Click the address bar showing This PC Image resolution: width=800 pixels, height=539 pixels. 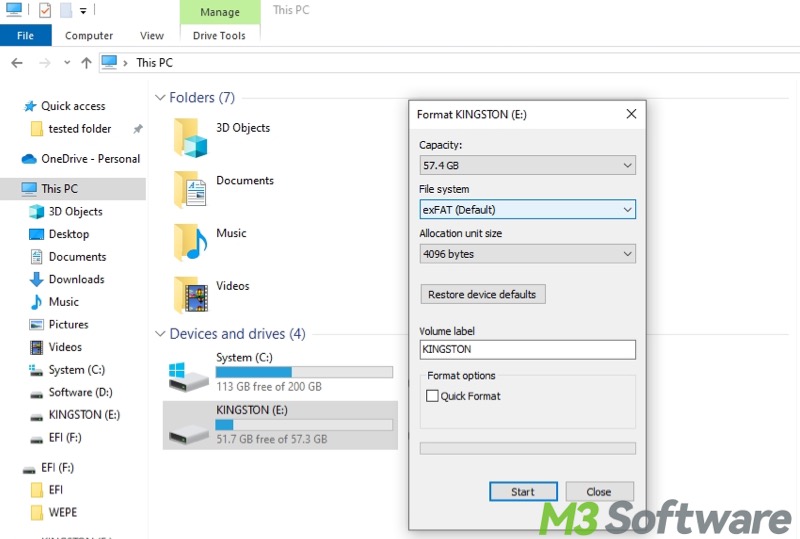coord(449,63)
